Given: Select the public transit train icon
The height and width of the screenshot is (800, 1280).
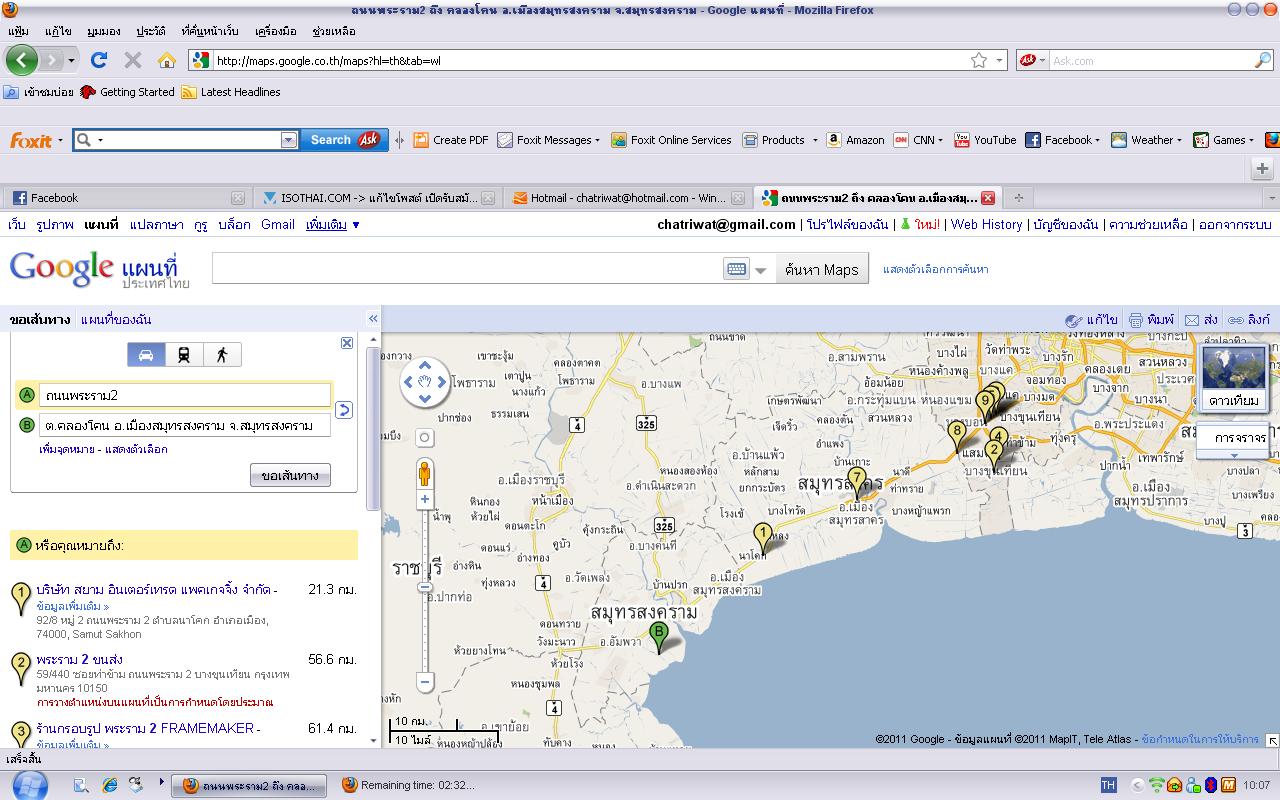Looking at the screenshot, I should (184, 355).
